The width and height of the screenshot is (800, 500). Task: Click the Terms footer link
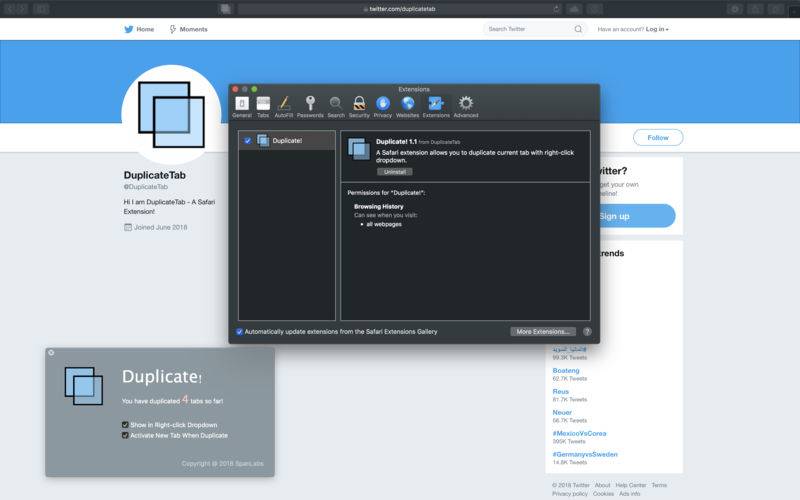click(659, 485)
